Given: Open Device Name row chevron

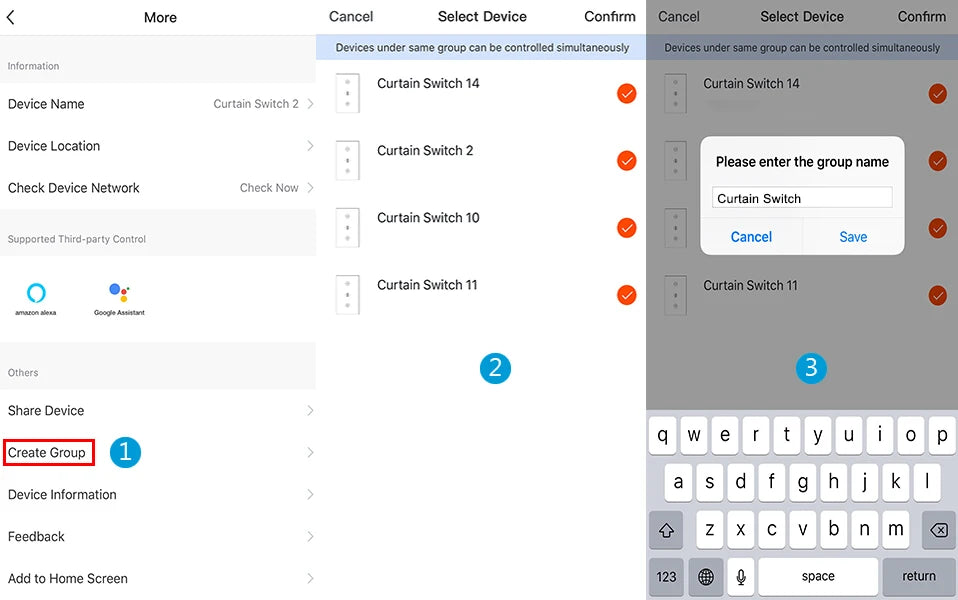Looking at the screenshot, I should coord(310,104).
